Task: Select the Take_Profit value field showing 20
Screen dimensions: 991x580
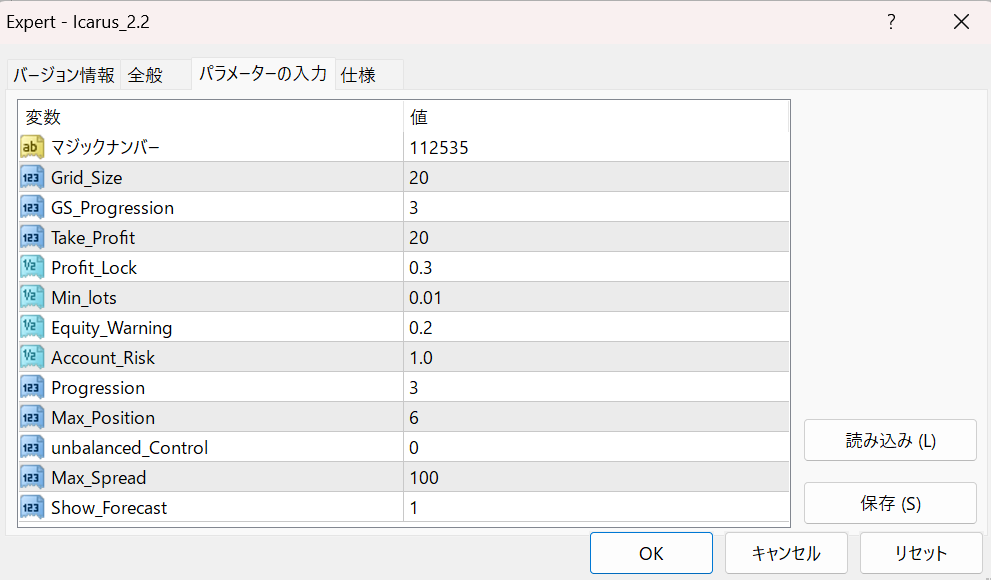Action: point(596,238)
